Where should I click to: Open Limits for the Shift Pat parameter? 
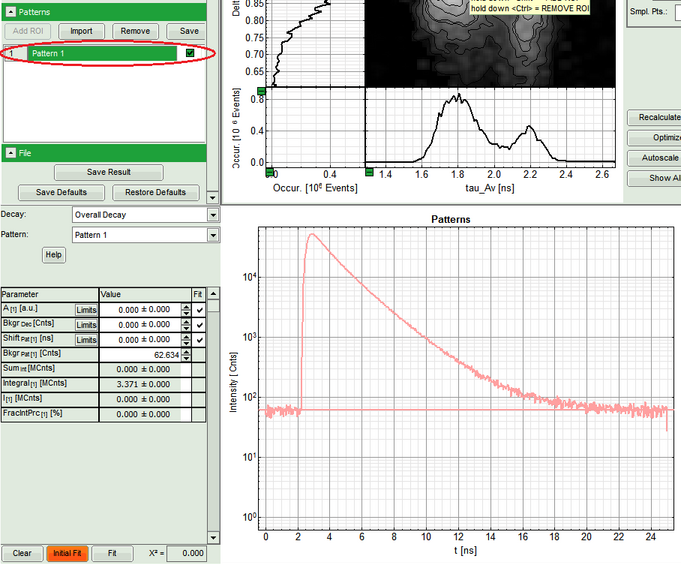pos(86,340)
